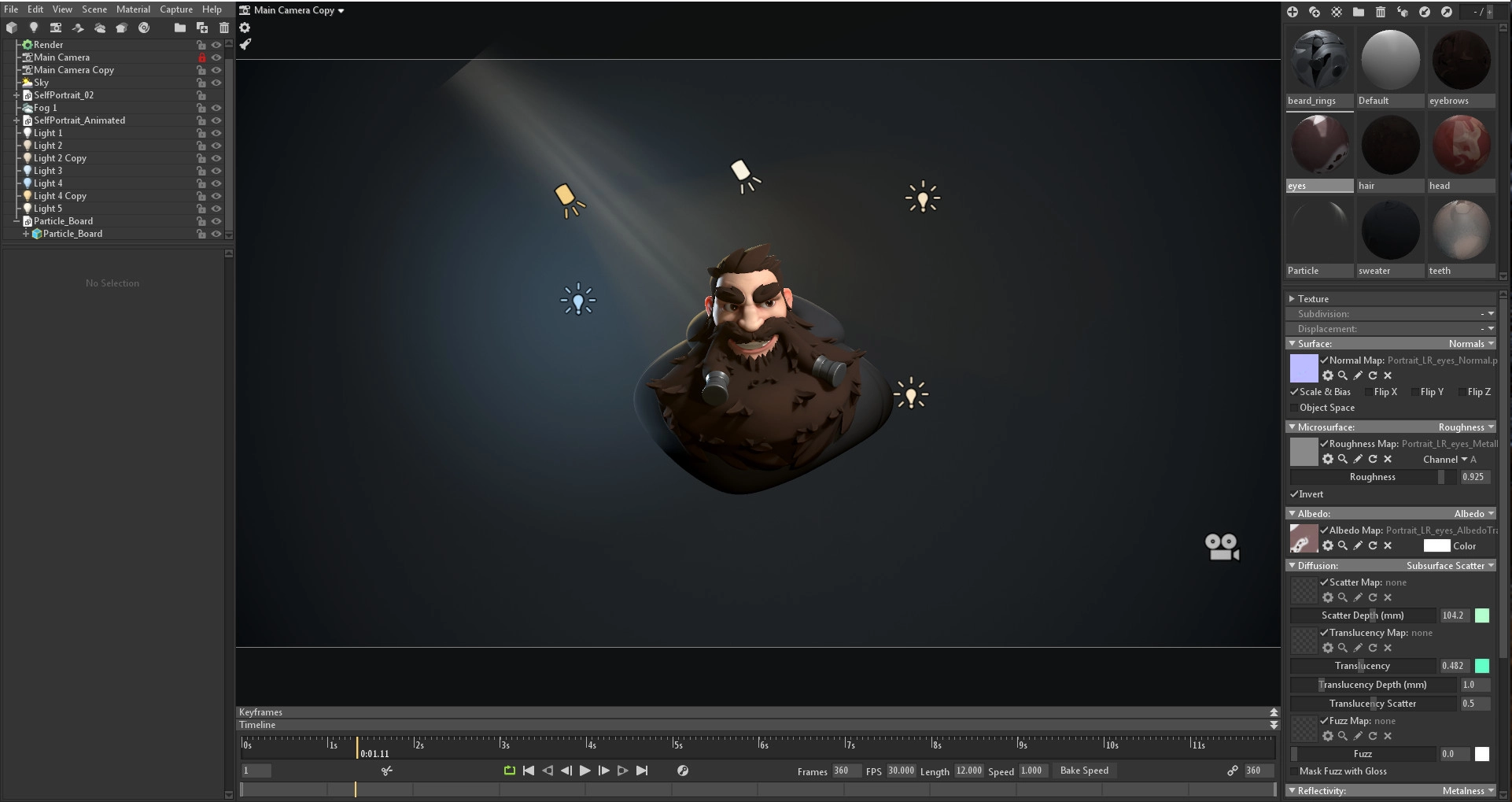Open the Subsurface Scatter diffusion dropdown
Viewport: 1512px width, 802px height.
point(1449,566)
